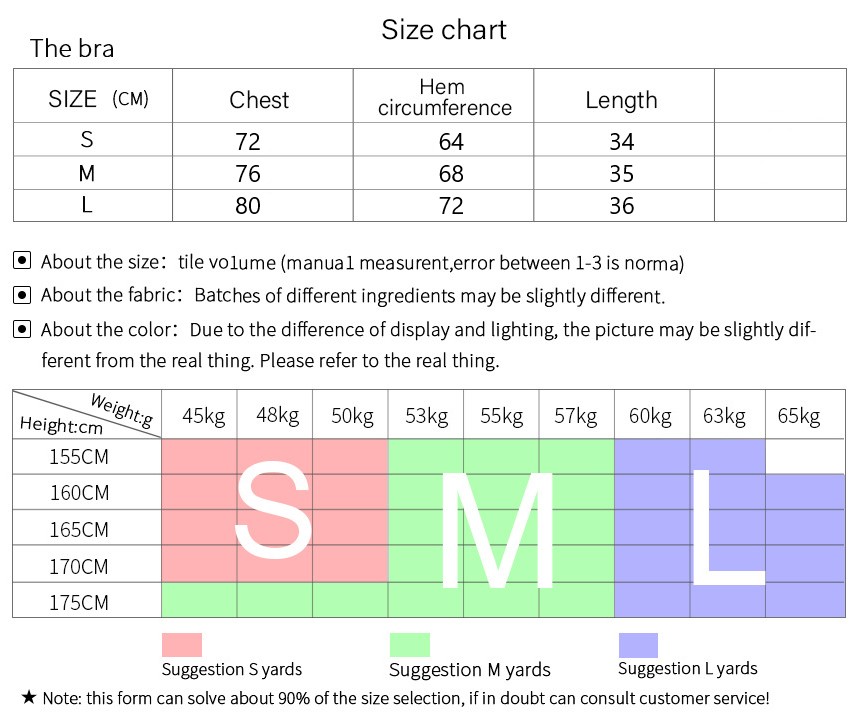Click the Hem circumference column header
The width and height of the screenshot is (860, 721).
click(x=444, y=97)
